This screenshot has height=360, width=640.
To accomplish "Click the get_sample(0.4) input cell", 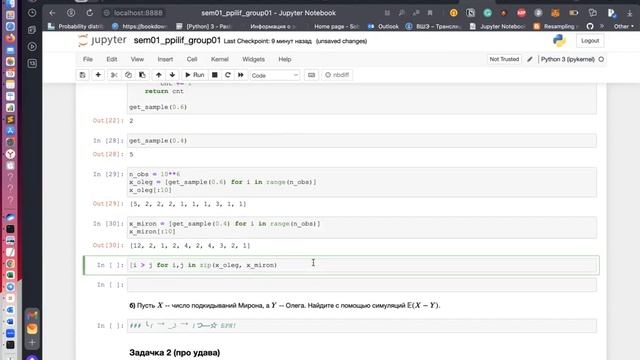I will click(x=362, y=141).
